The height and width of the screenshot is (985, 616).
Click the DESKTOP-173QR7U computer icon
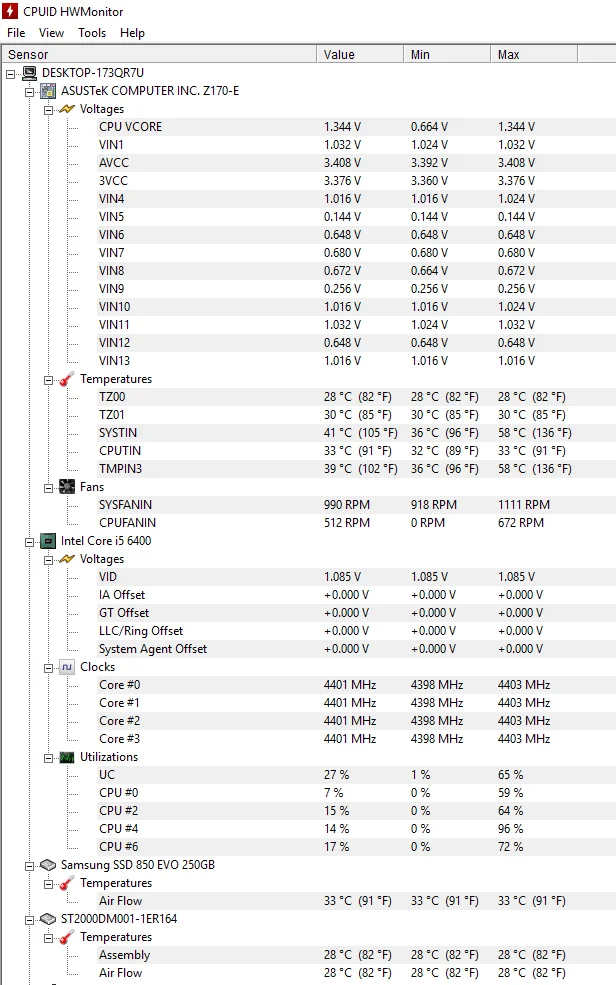(29, 73)
